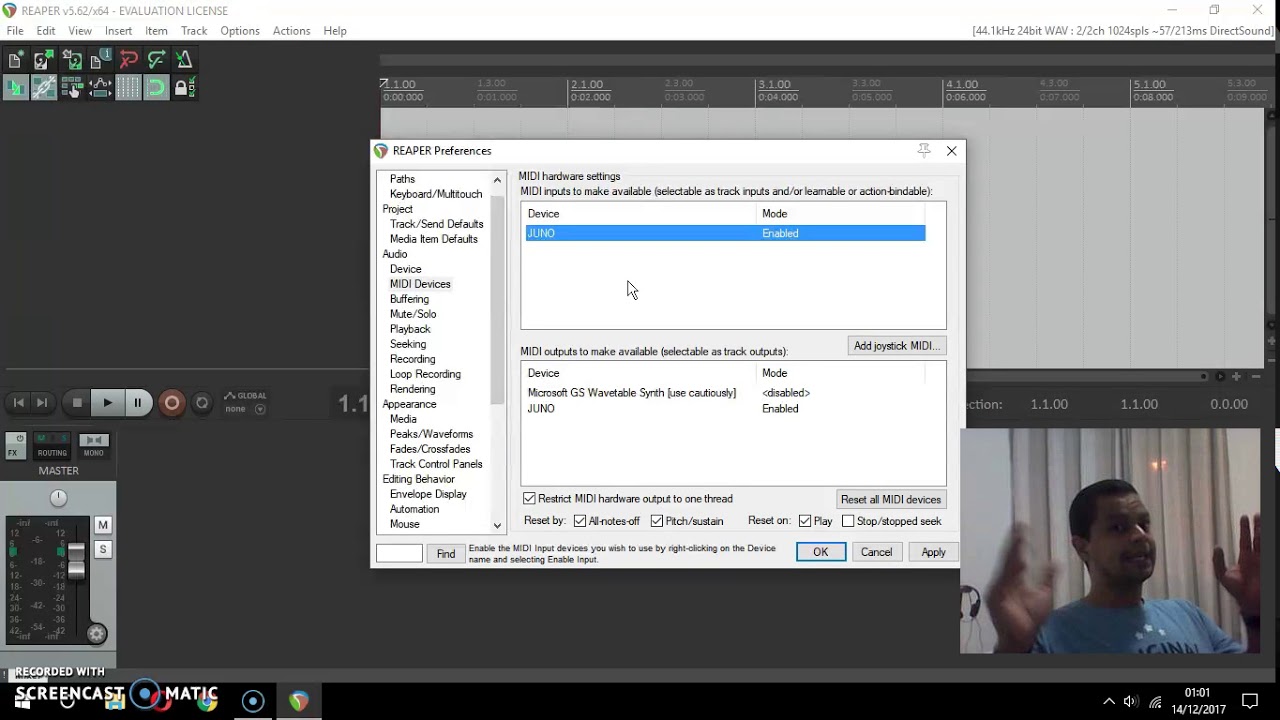
Task: Pin the Preferences dialog with pushpin icon
Action: pos(924,150)
